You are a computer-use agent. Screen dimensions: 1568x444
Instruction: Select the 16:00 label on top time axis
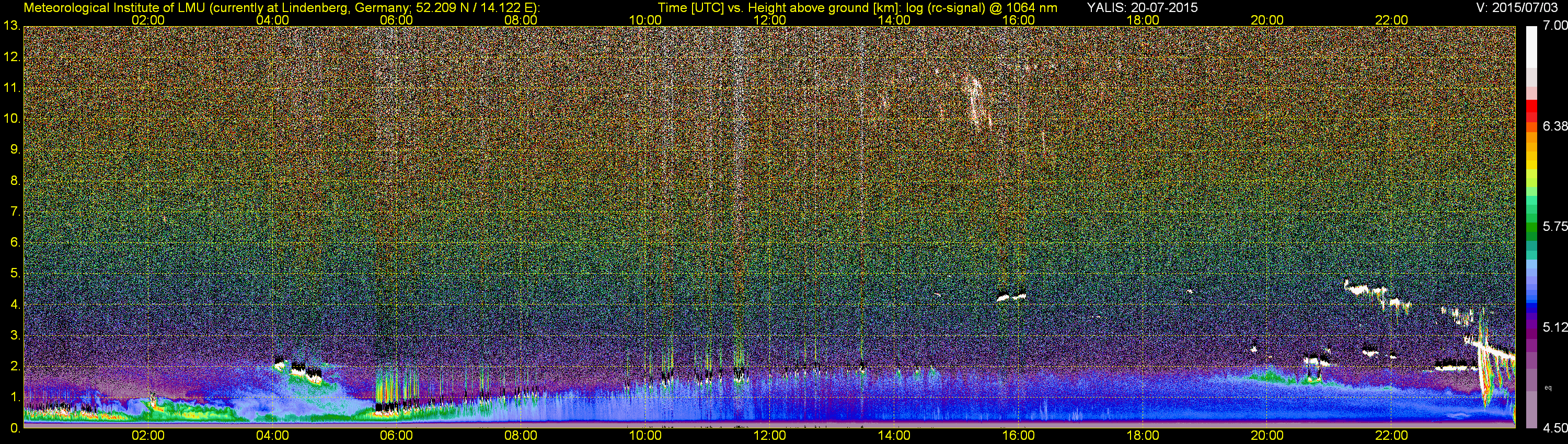1018,20
